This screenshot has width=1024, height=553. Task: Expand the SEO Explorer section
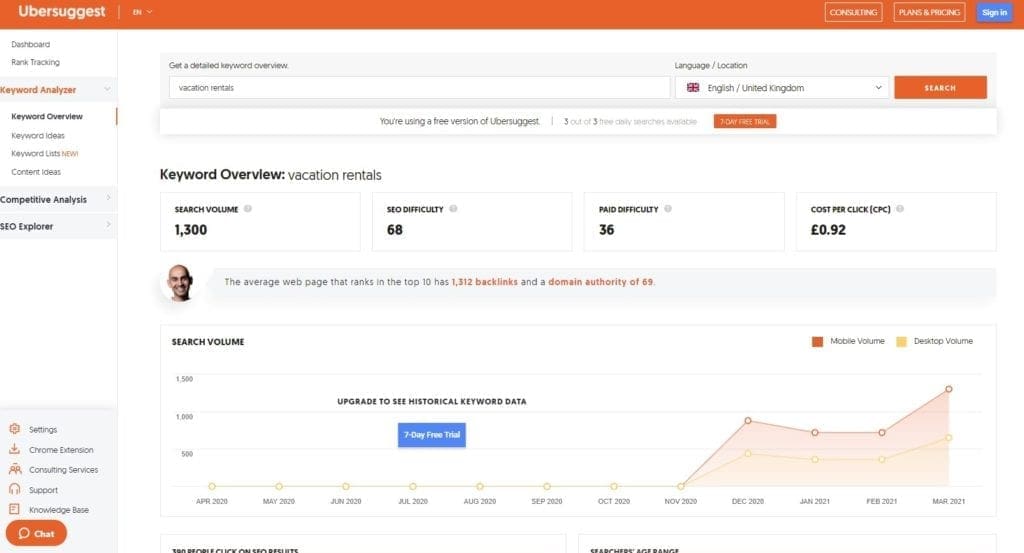[57, 226]
